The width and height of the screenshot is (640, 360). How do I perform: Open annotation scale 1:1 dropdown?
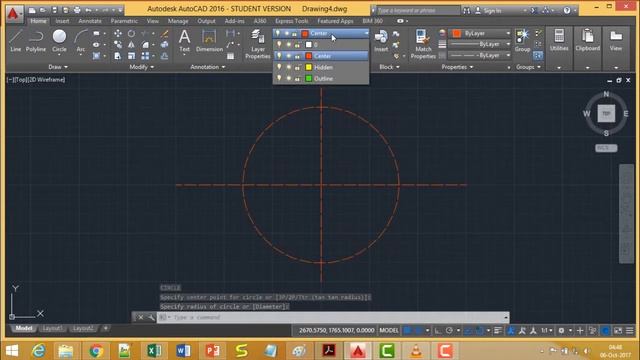(547, 330)
